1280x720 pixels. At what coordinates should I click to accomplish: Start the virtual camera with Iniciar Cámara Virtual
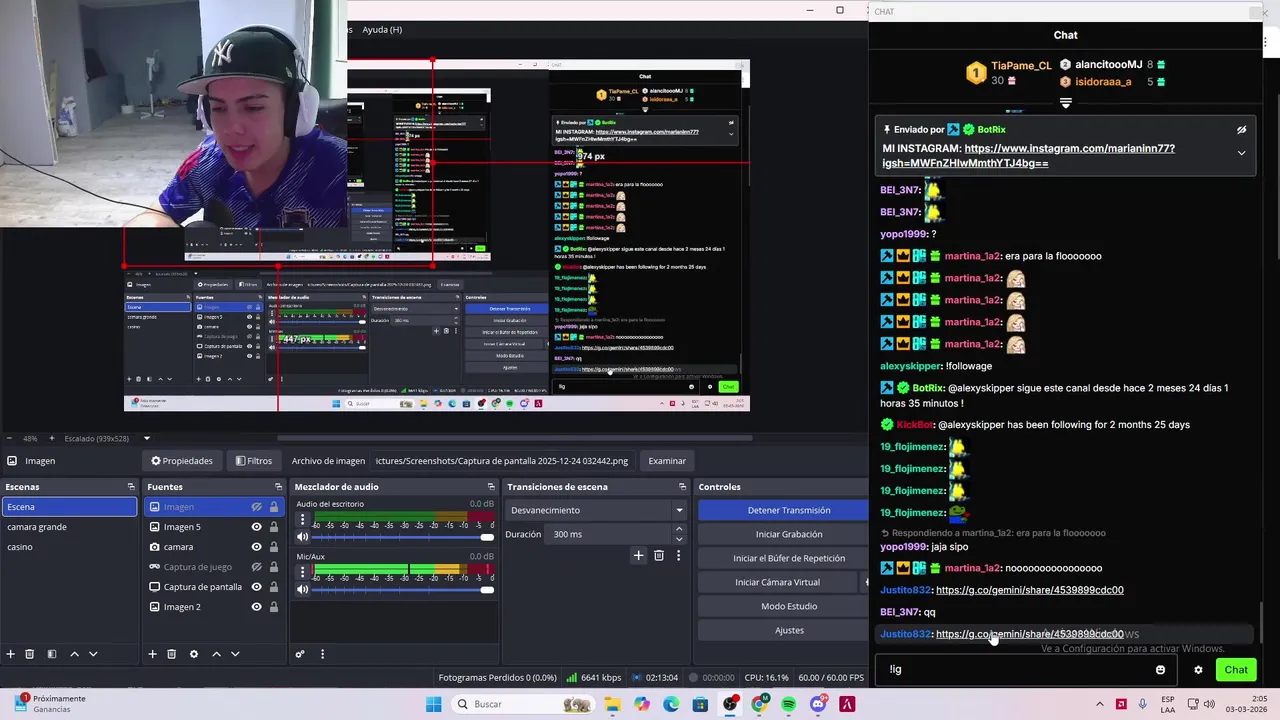777,582
